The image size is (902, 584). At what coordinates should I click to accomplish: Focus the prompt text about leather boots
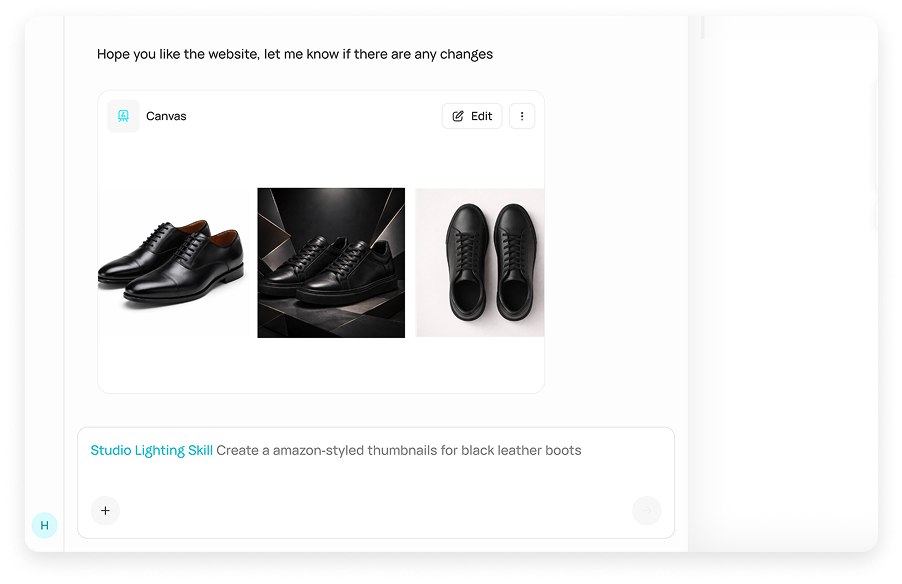coord(398,450)
